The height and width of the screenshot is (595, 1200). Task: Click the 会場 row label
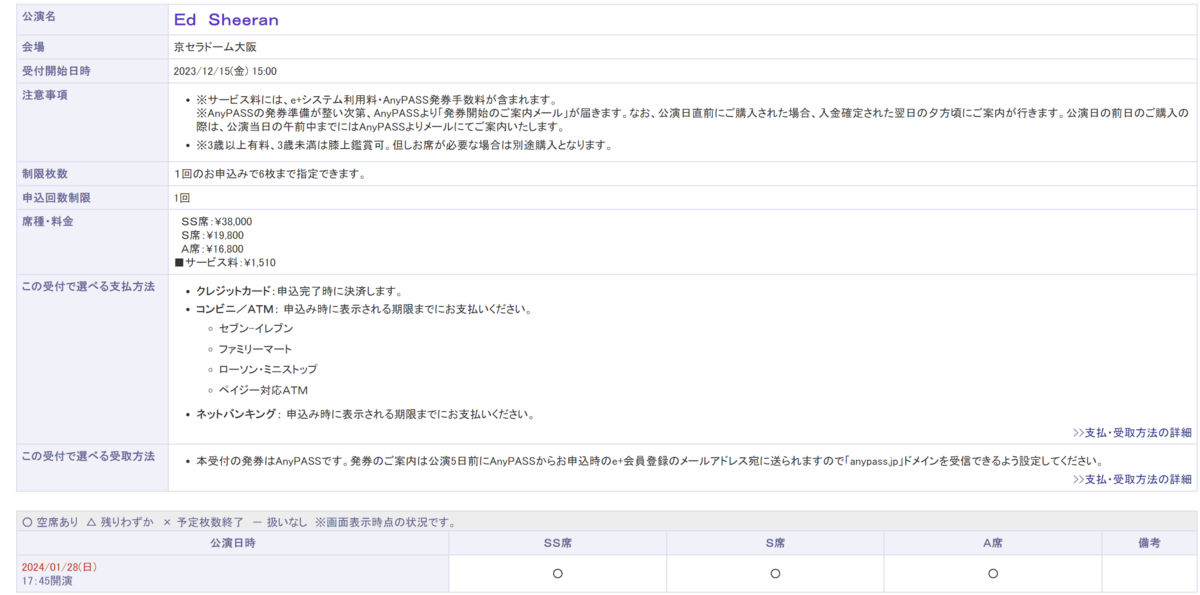[x=33, y=47]
